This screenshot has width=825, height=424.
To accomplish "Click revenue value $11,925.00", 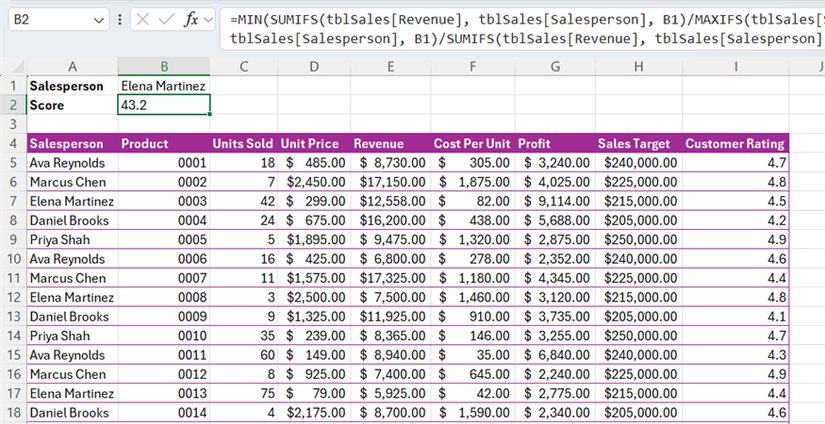I will pyautogui.click(x=393, y=317).
